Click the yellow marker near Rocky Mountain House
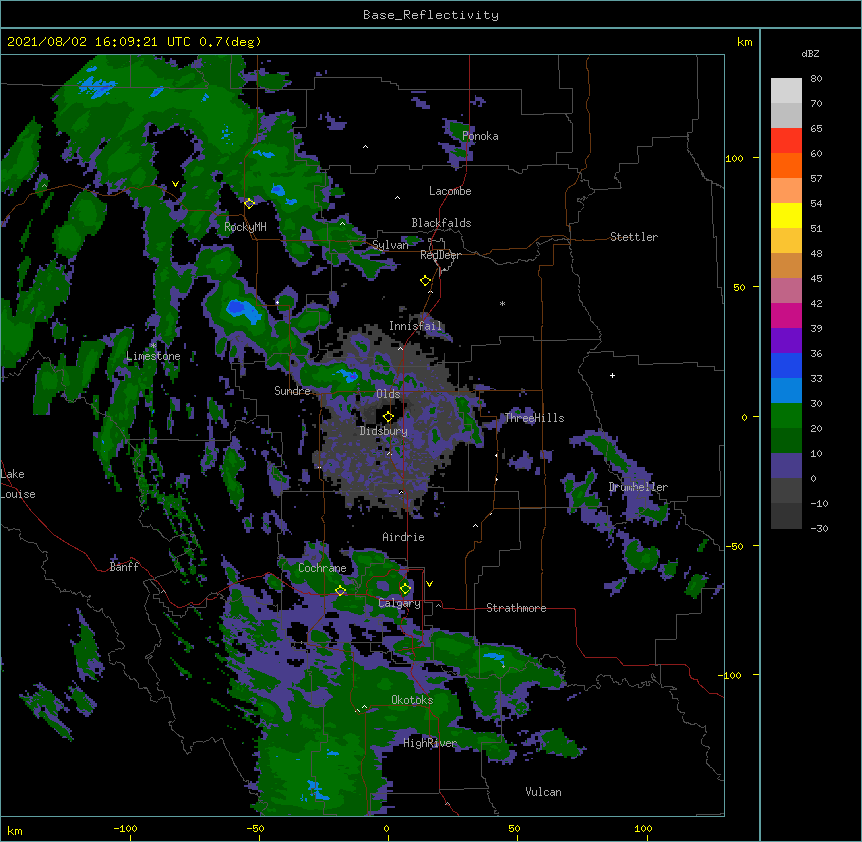862x842 pixels. [x=249, y=203]
